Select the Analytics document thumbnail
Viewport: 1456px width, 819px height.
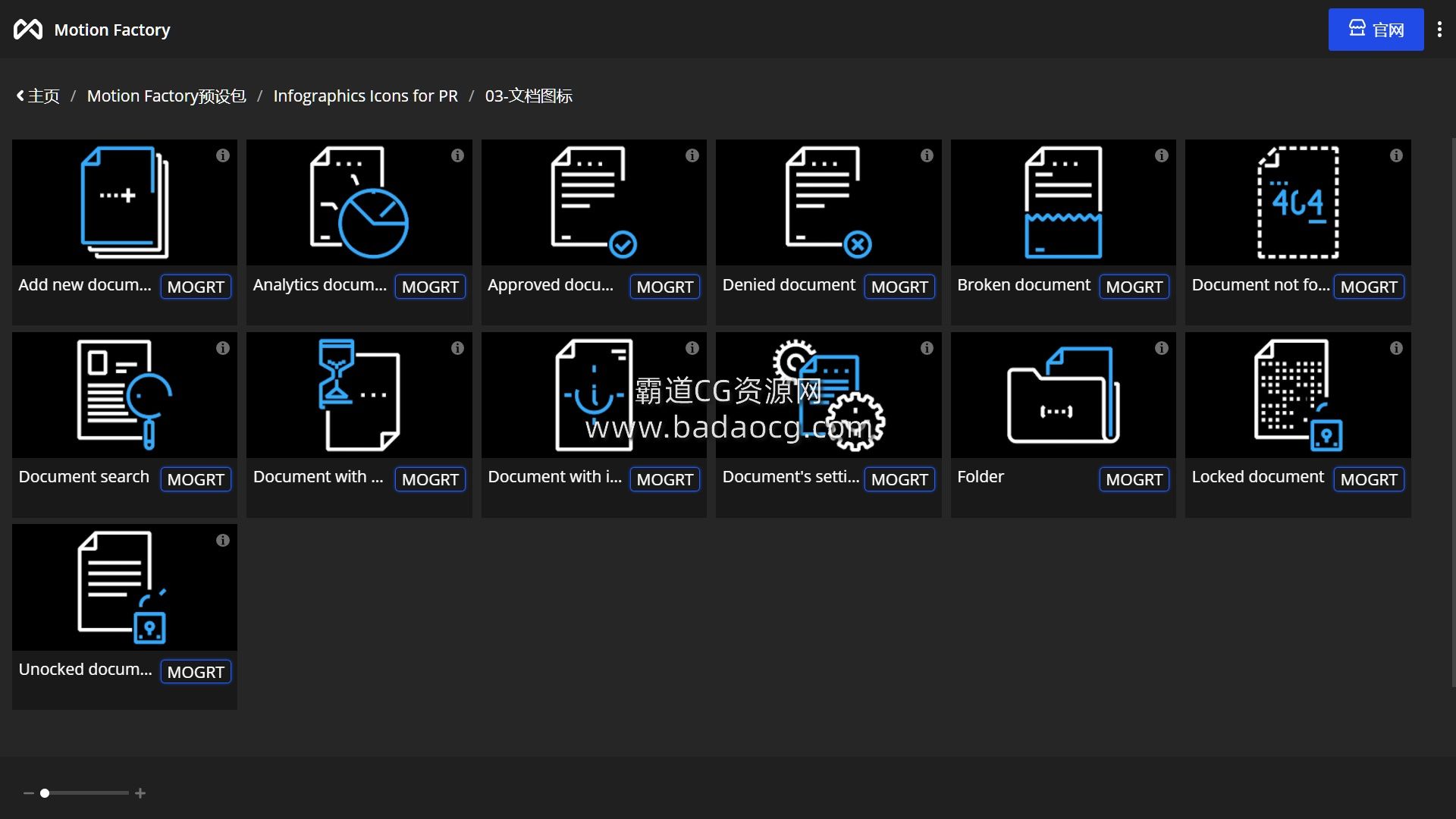[x=359, y=202]
